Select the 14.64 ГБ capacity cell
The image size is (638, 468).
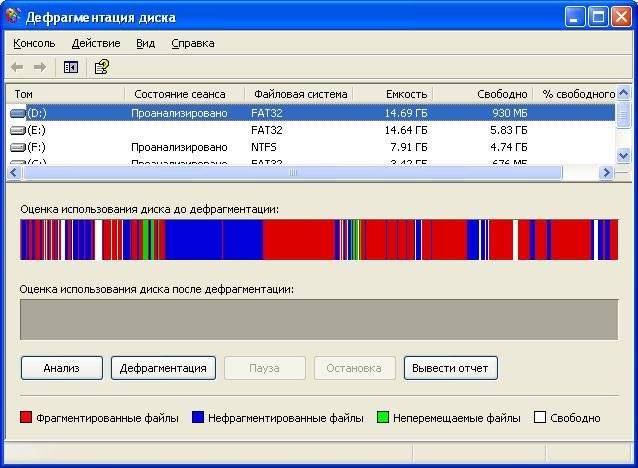406,130
